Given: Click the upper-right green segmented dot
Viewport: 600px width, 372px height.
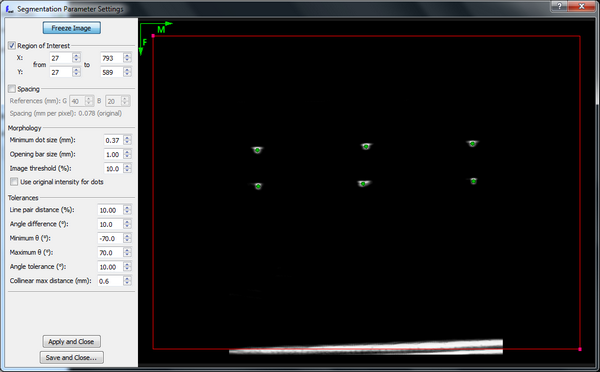Looking at the screenshot, I should pyautogui.click(x=473, y=144).
